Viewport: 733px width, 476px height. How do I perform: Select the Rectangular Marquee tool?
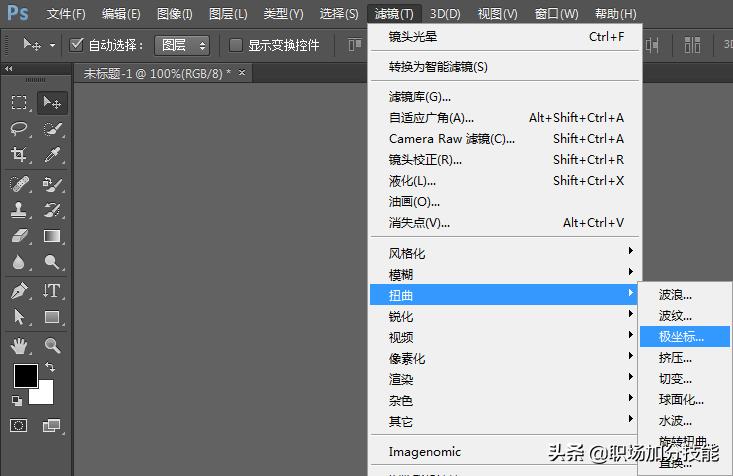coord(19,102)
